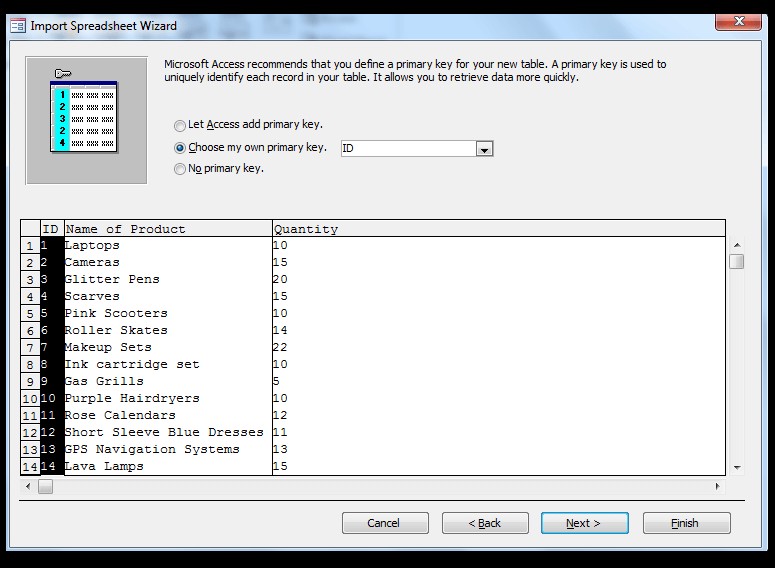The height and width of the screenshot is (568, 775).
Task: Click row header number 1
Action: [30, 246]
